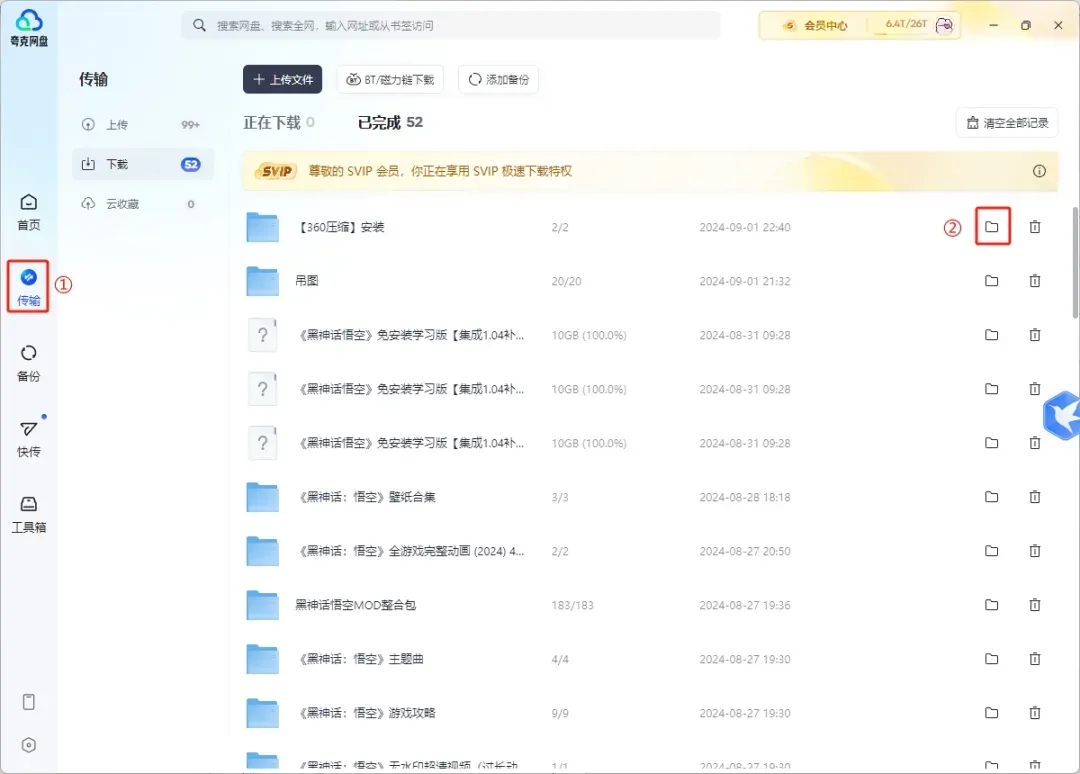Click the search magnifier icon
Image resolution: width=1080 pixels, height=774 pixels.
(x=199, y=25)
